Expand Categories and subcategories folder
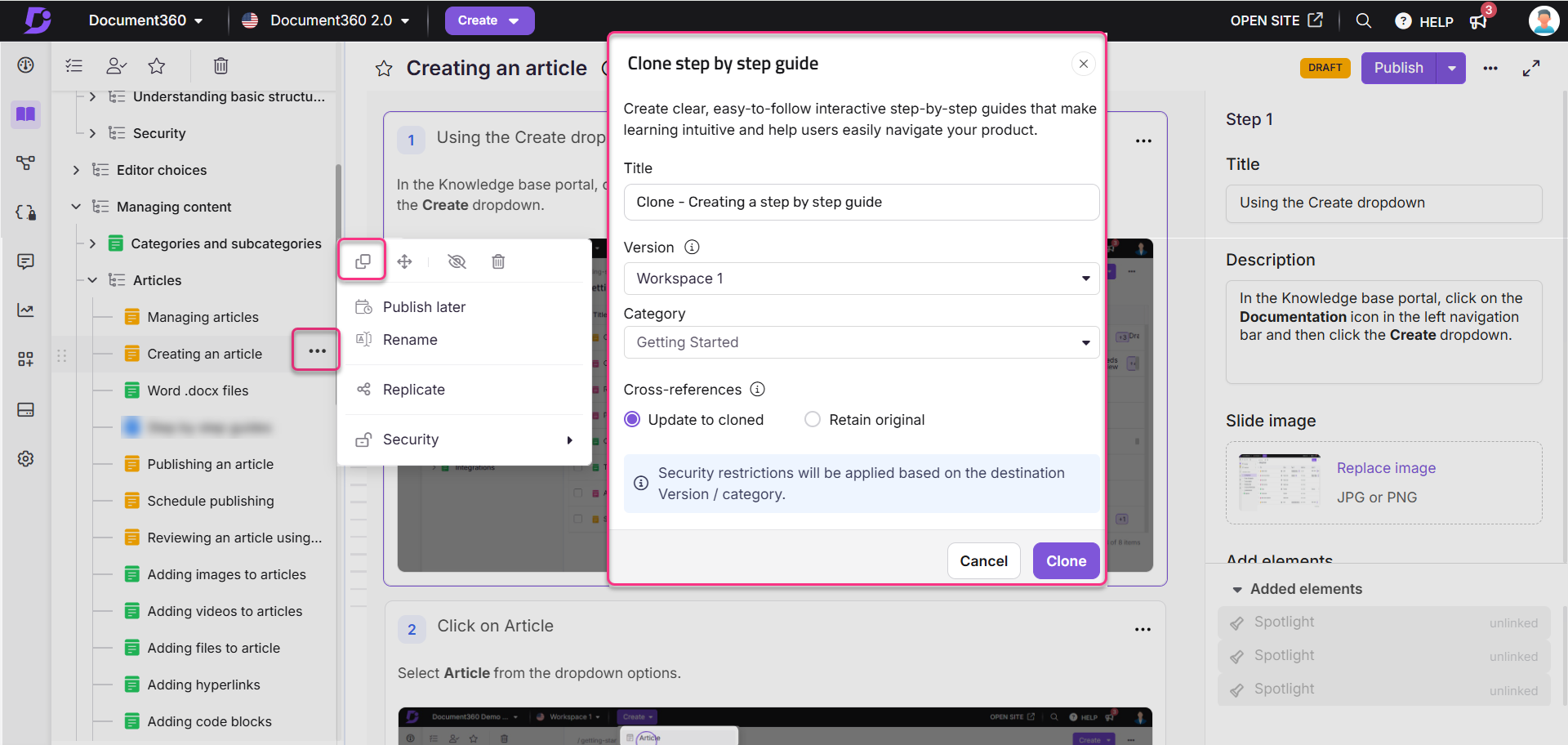1568x745 pixels. click(x=92, y=243)
